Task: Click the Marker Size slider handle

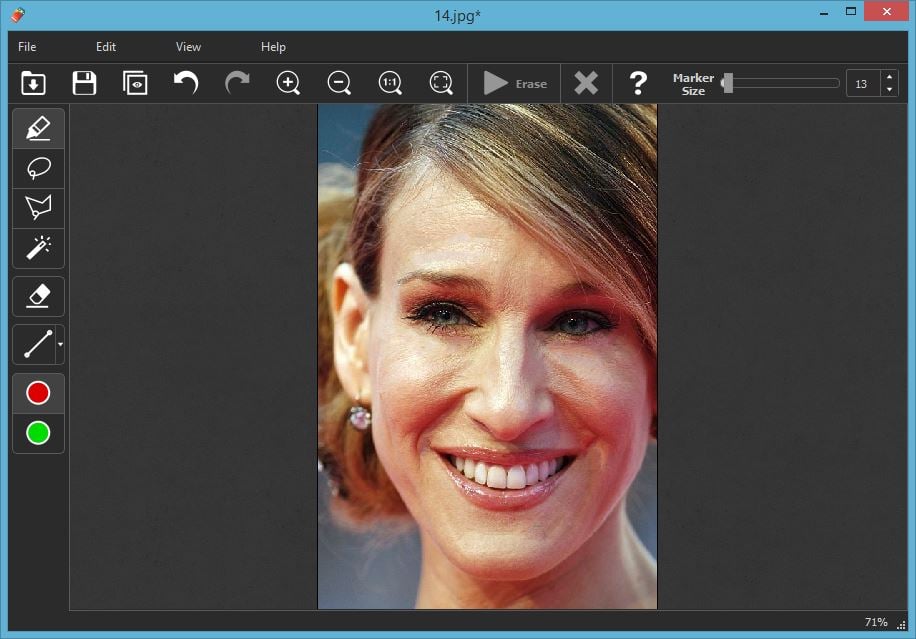Action: pos(728,83)
